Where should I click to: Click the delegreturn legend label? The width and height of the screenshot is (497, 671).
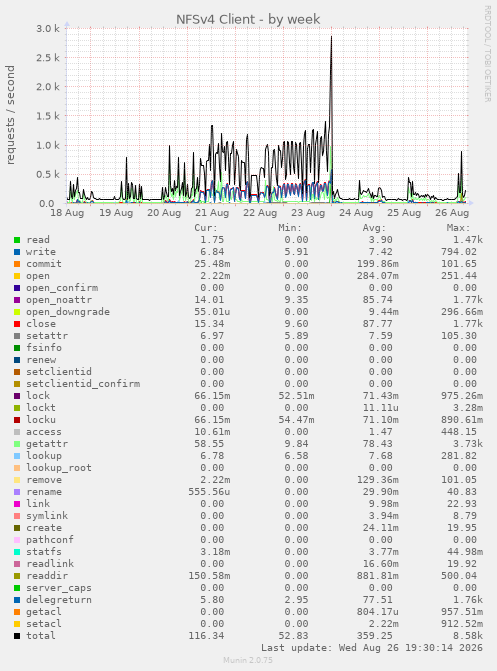59,600
